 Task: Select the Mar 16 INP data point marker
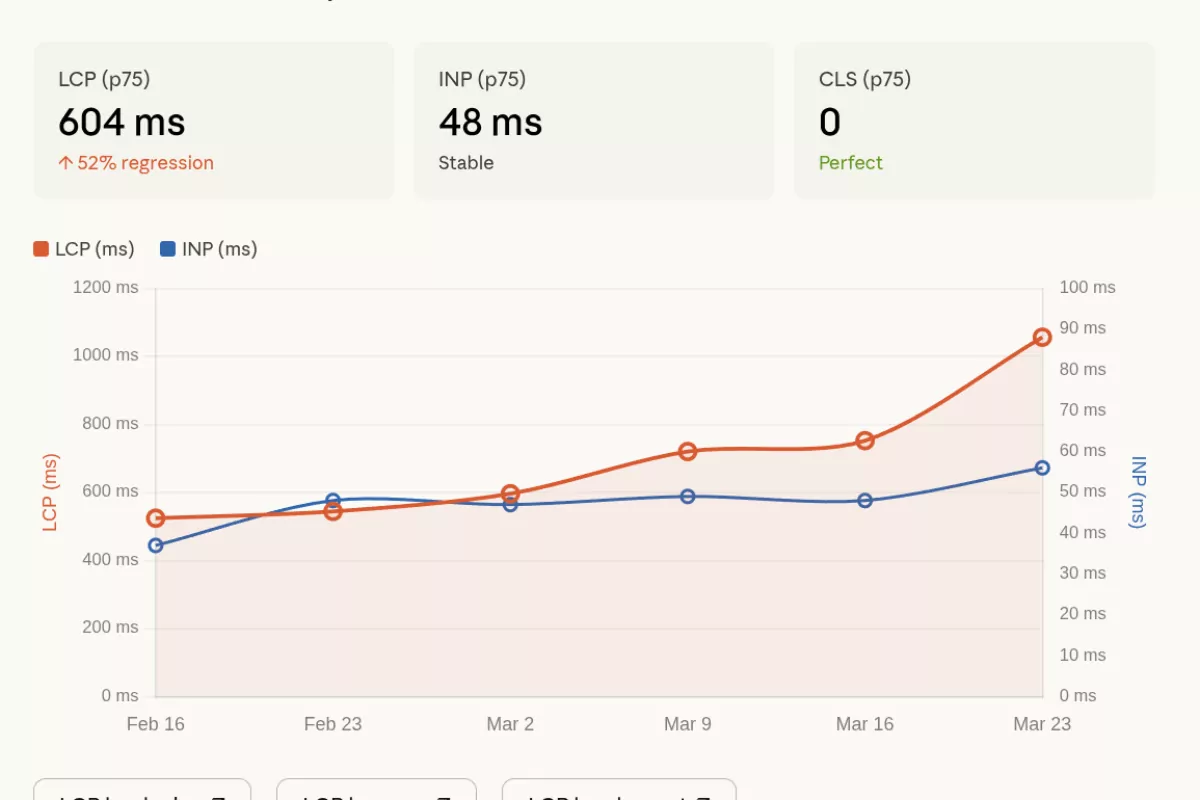(864, 500)
